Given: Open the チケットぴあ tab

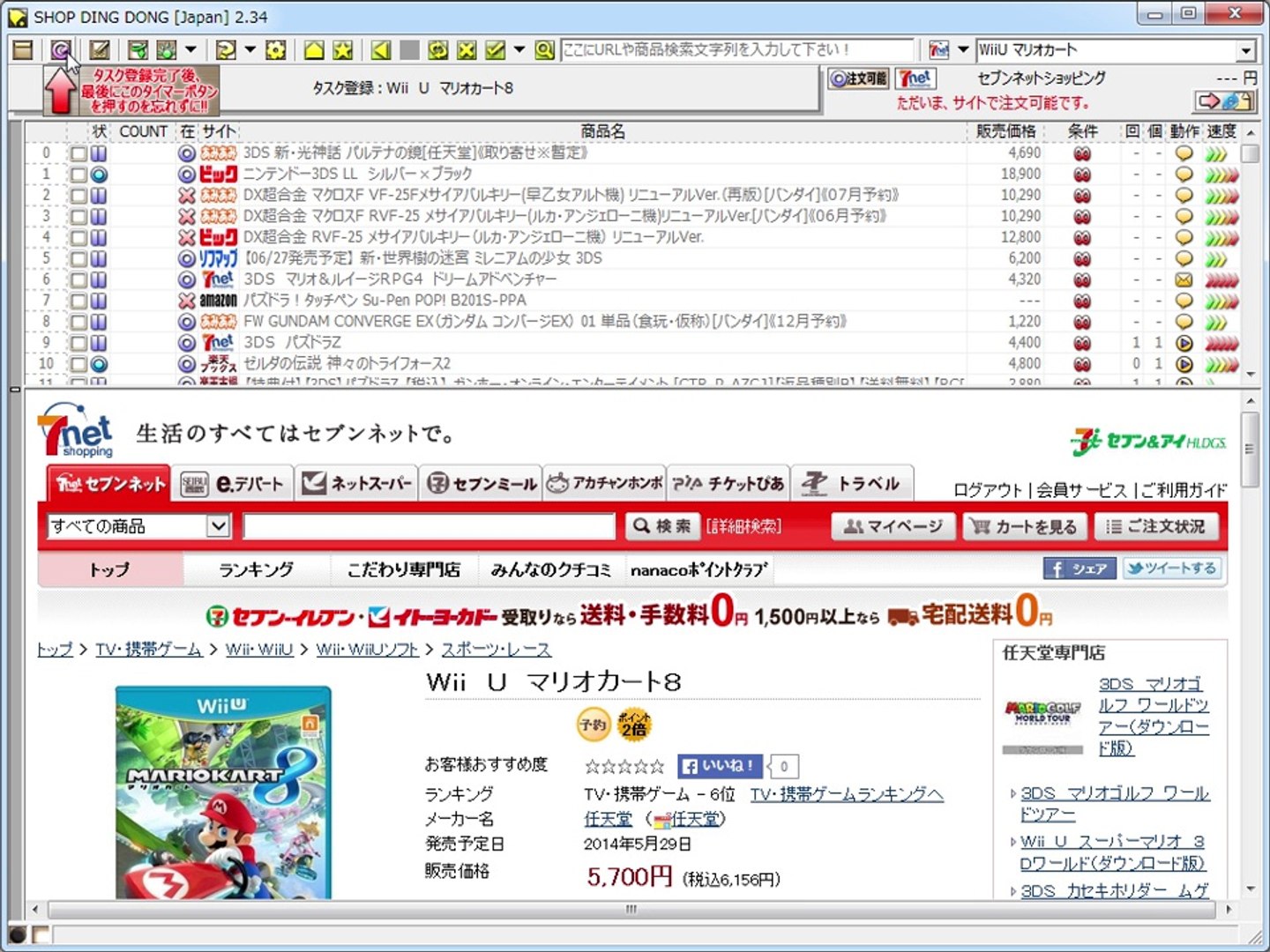Looking at the screenshot, I should (728, 483).
